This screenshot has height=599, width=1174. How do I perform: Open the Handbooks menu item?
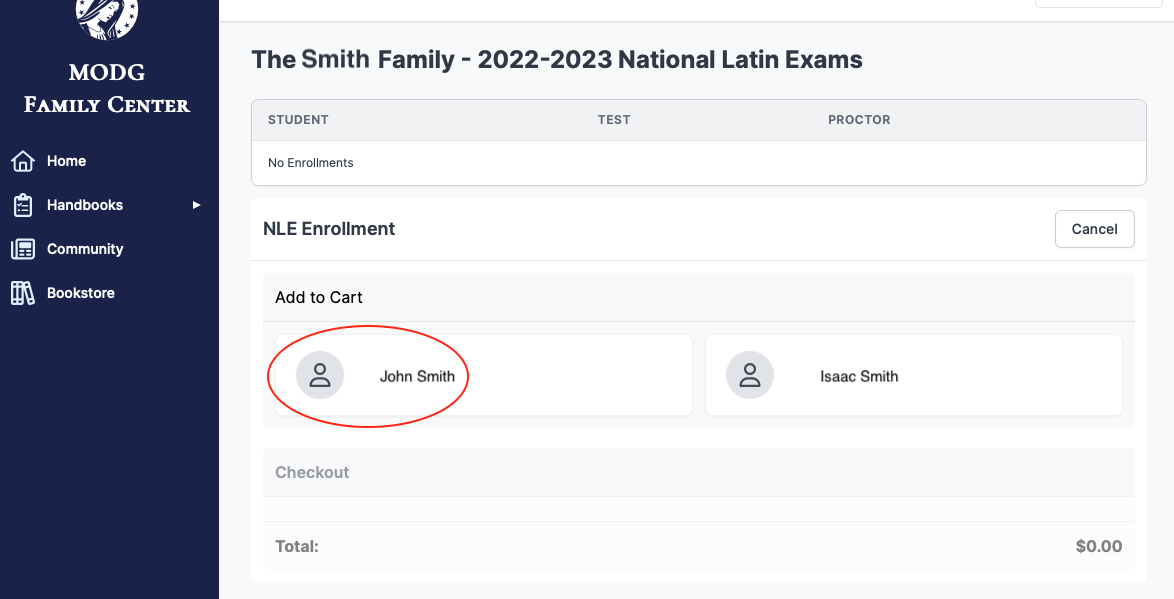click(x=85, y=205)
